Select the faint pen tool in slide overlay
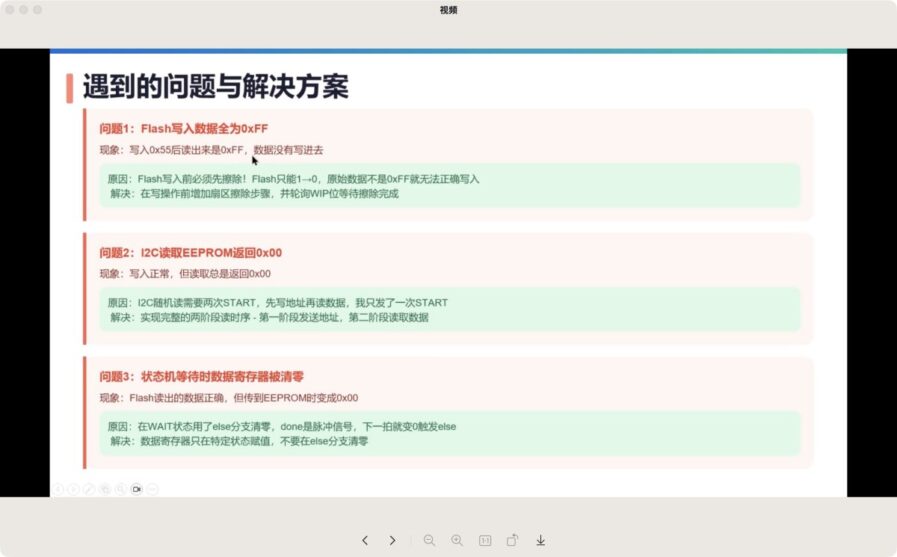This screenshot has height=557, width=897. coord(89,489)
